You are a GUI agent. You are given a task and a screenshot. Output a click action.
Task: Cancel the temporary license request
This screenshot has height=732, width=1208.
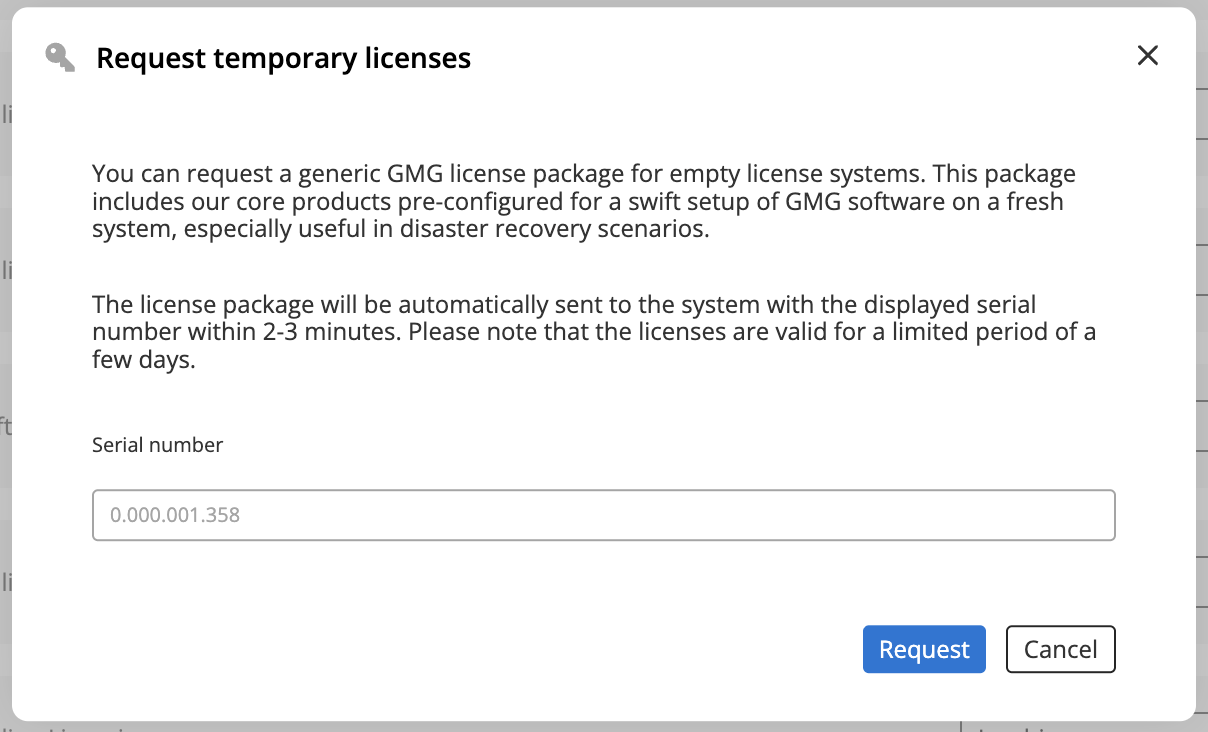1060,649
